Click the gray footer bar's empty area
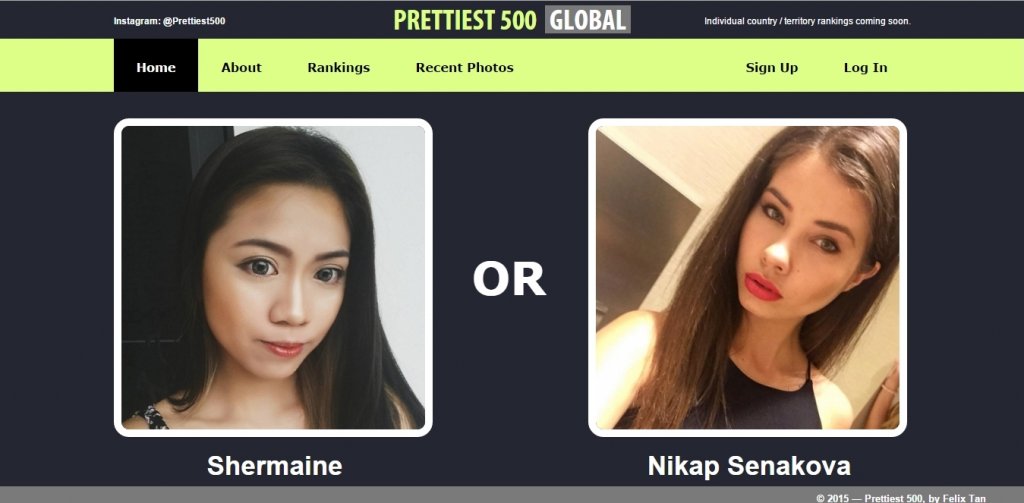 point(392,495)
